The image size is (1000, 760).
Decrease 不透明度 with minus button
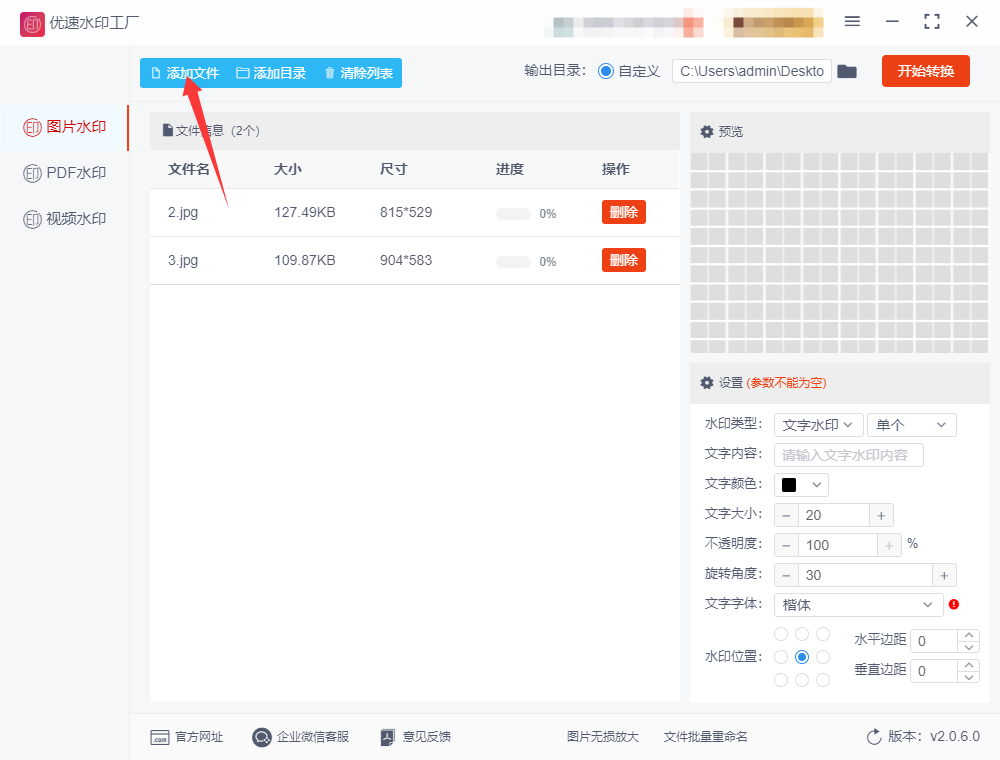click(786, 545)
